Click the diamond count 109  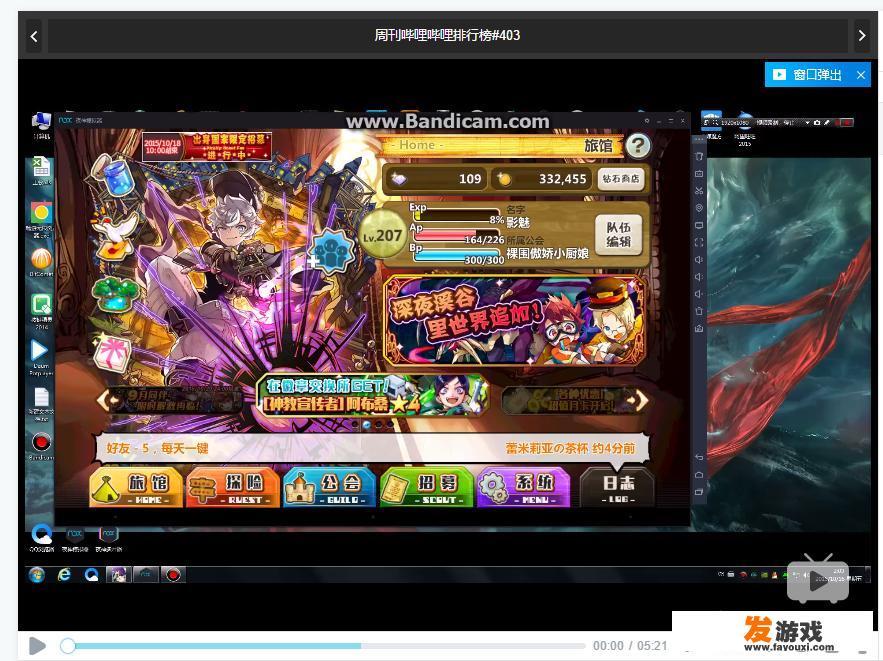470,179
